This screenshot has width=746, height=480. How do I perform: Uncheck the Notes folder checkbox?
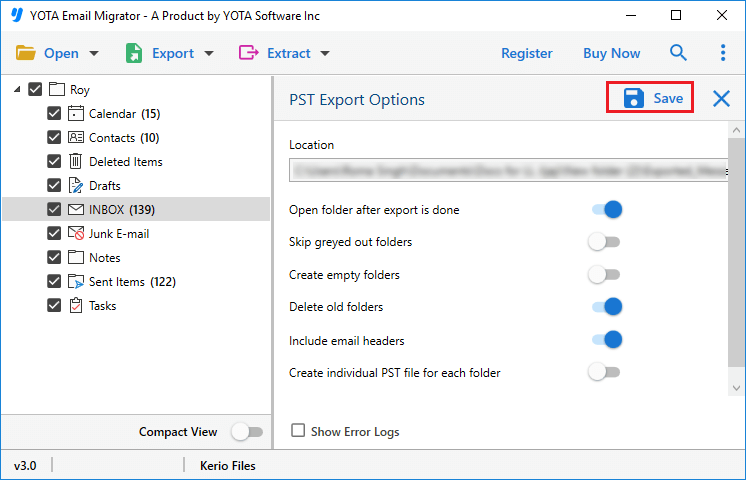pos(54,257)
